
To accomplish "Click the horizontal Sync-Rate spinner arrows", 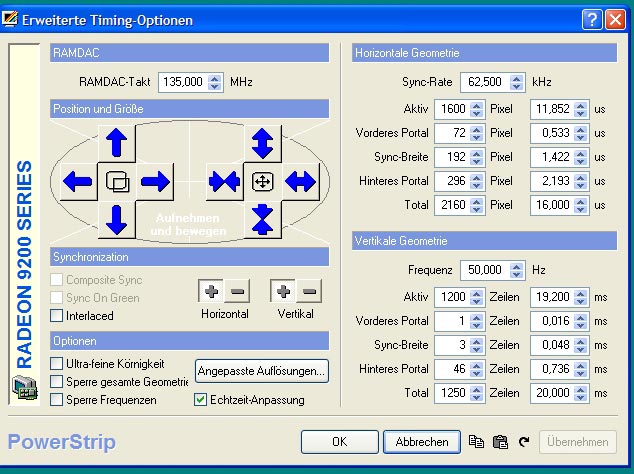I will [517, 82].
